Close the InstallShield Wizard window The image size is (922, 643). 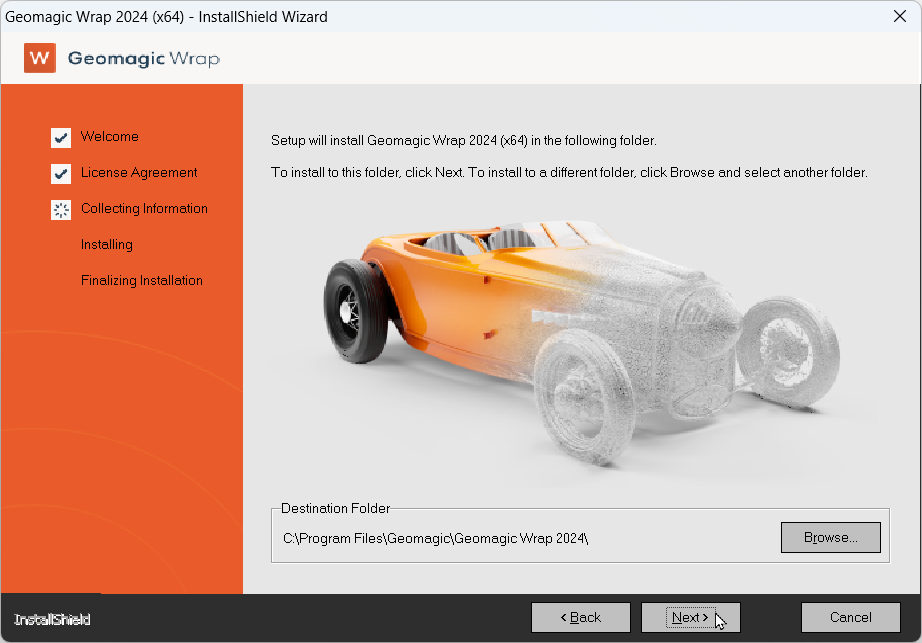point(898,16)
